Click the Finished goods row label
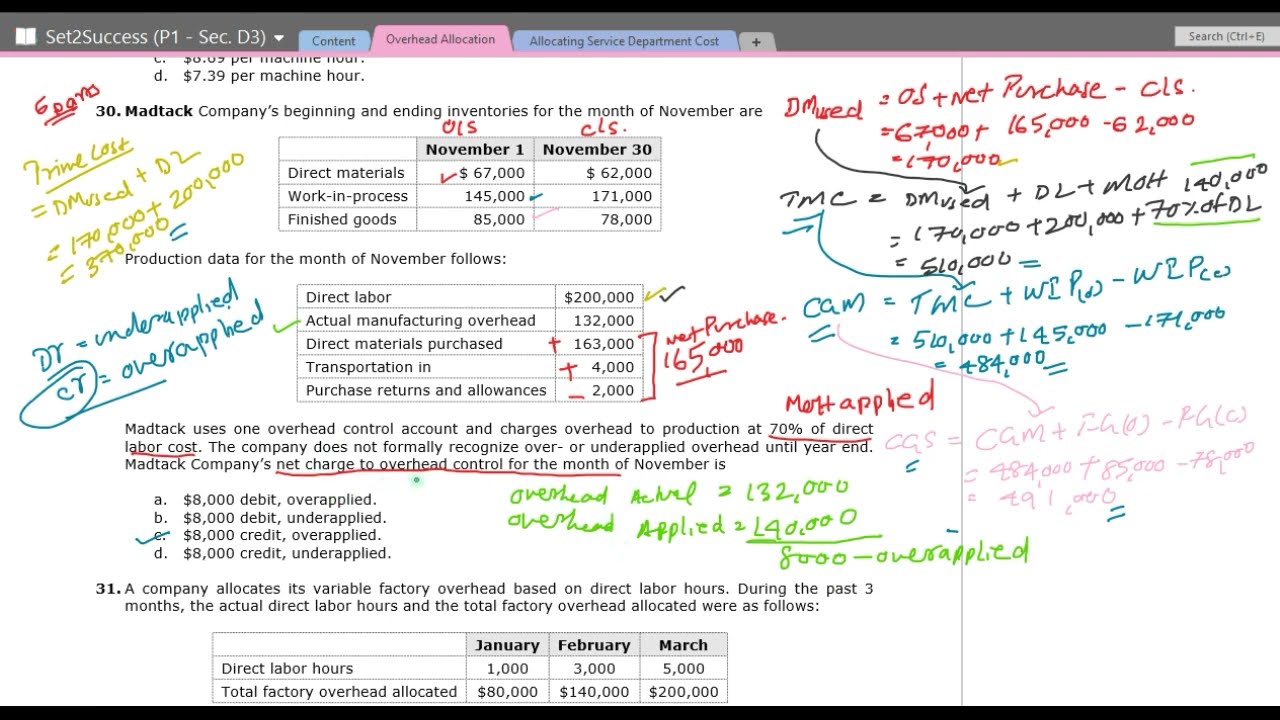 [x=342, y=219]
